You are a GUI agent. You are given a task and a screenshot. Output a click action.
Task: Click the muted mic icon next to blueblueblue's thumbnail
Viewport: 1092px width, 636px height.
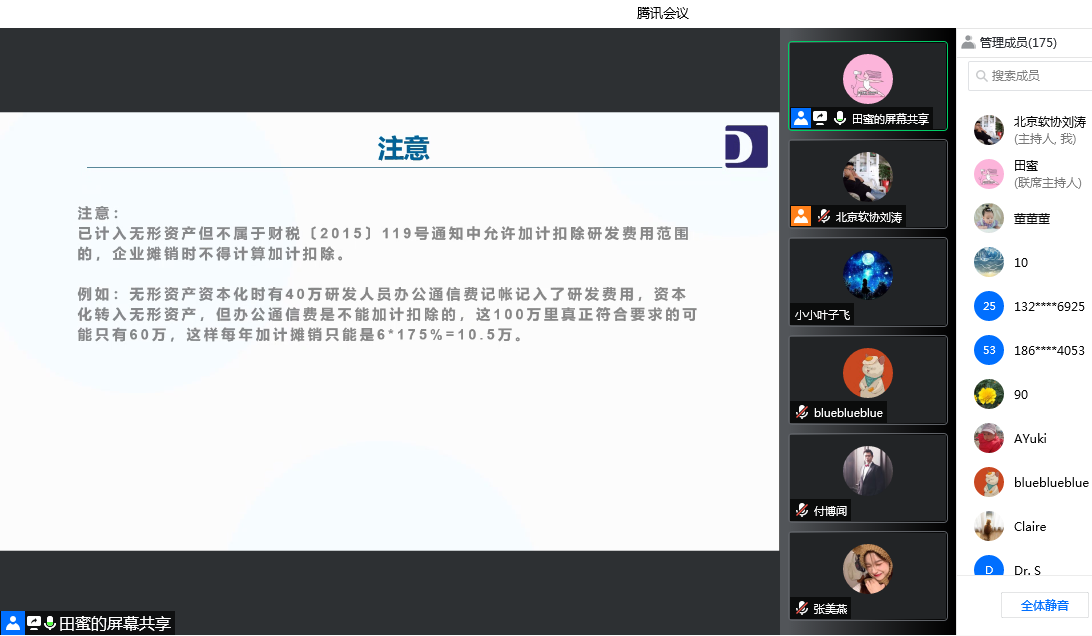click(800, 411)
